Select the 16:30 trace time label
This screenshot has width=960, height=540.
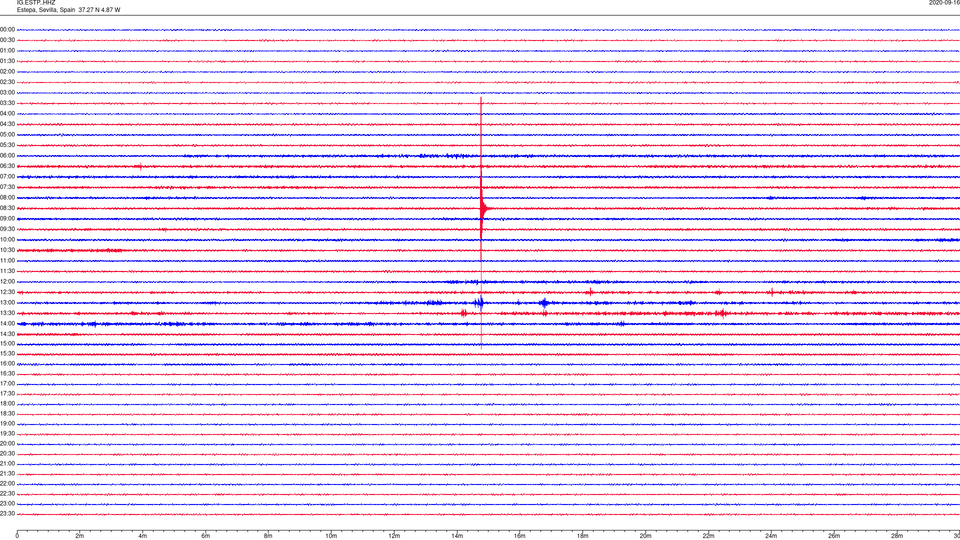(x=7, y=373)
